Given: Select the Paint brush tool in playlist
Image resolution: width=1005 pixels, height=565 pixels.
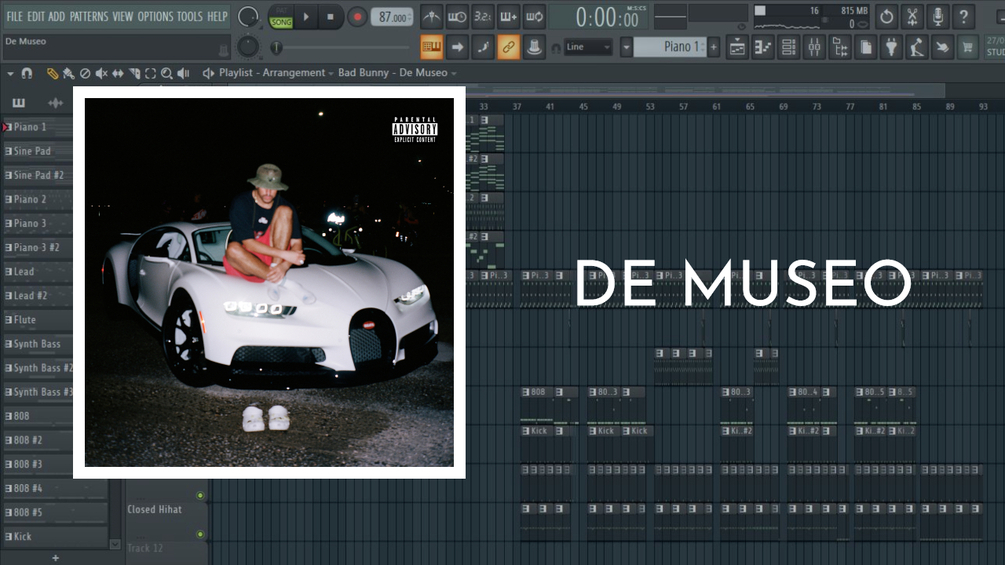Looking at the screenshot, I should [x=69, y=74].
